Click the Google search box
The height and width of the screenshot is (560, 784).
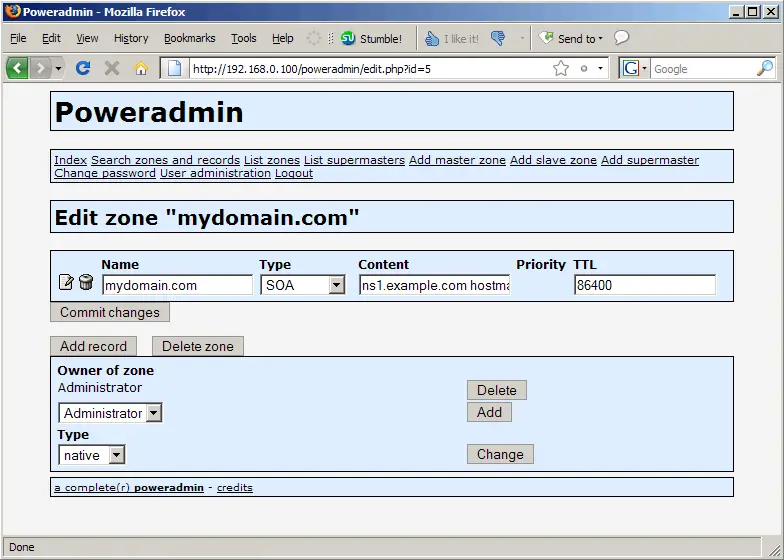702,68
